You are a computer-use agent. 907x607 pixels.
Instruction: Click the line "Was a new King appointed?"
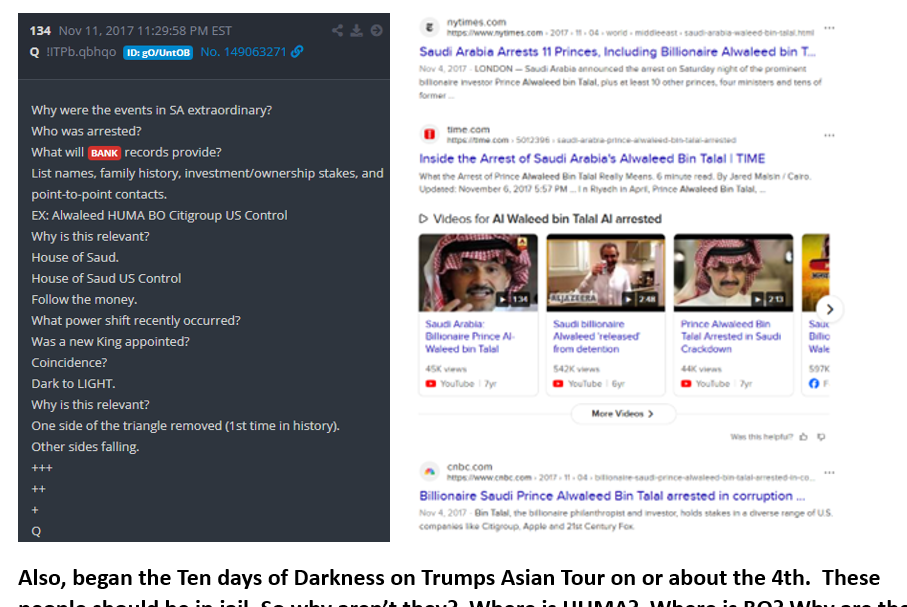pos(110,342)
